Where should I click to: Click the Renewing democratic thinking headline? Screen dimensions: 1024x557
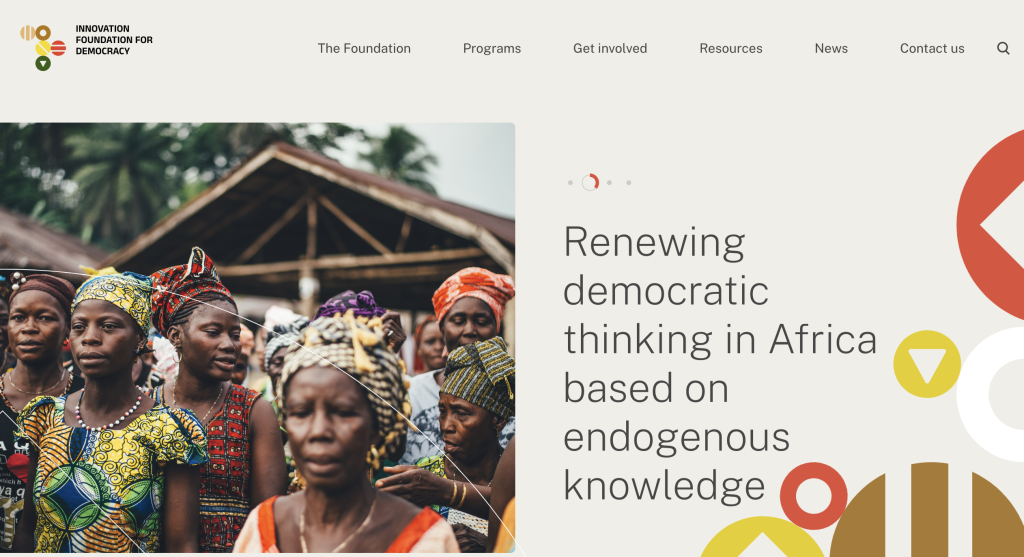[x=720, y=364]
